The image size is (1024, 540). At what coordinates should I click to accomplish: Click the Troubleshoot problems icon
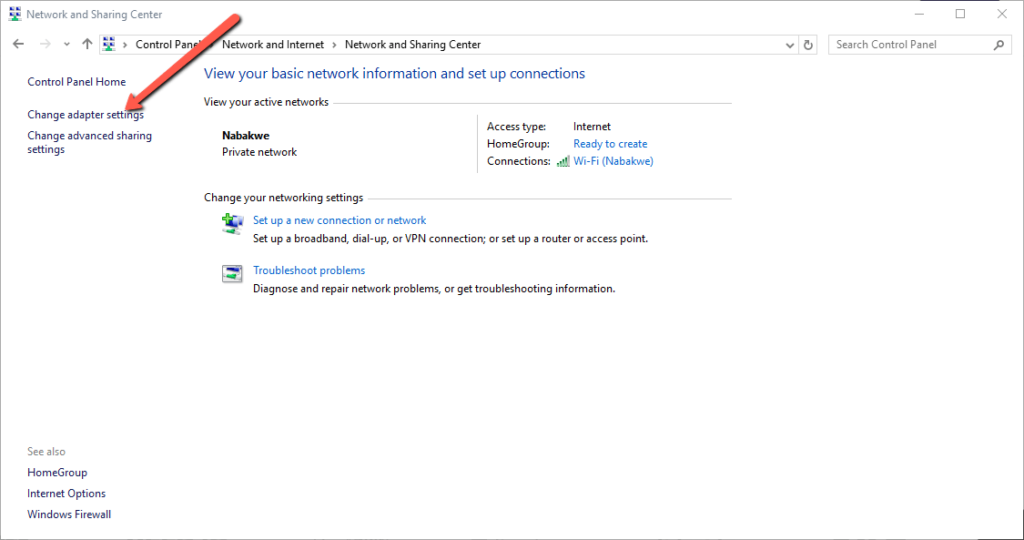point(232,273)
